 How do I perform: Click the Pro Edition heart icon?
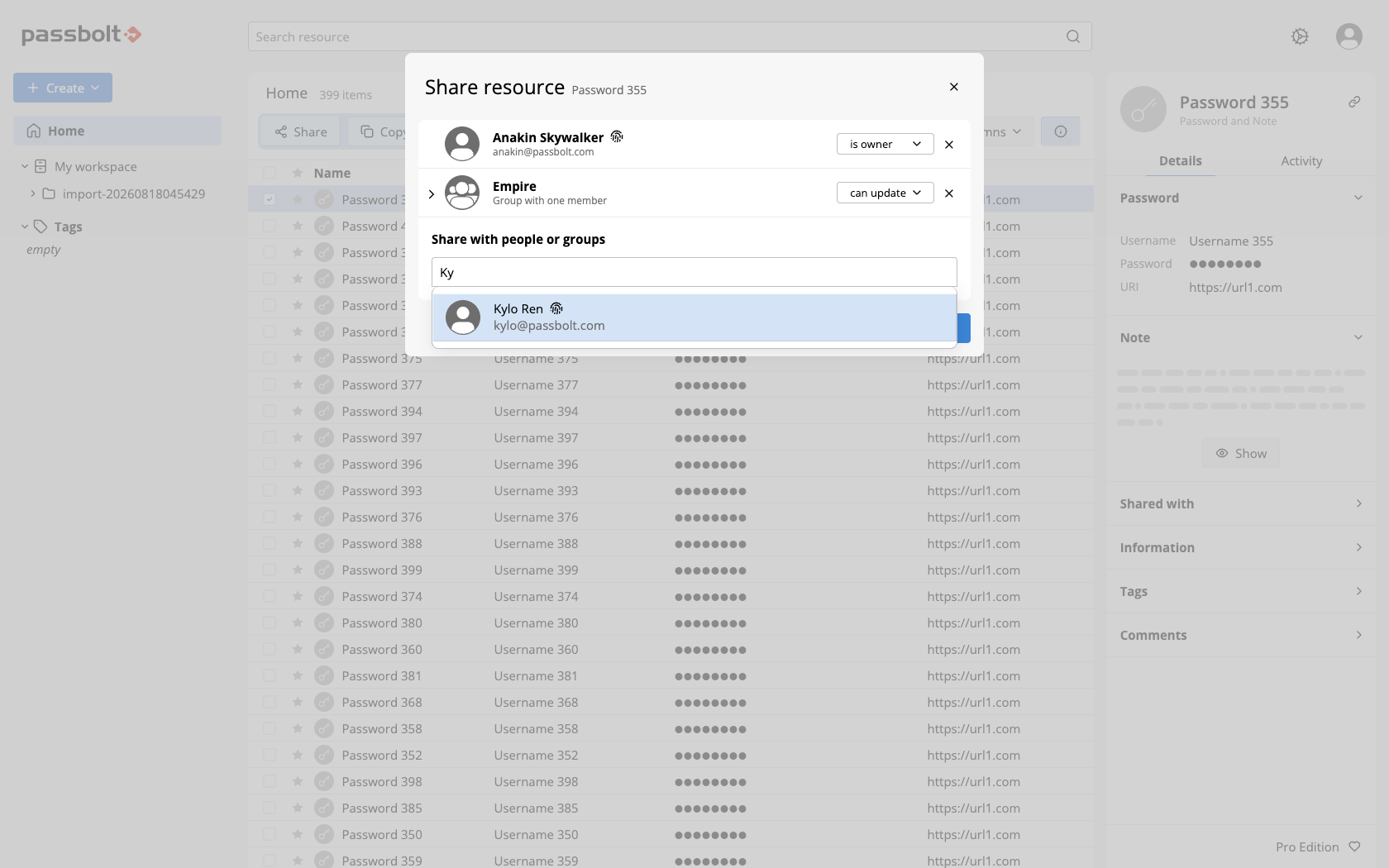coord(1354,847)
